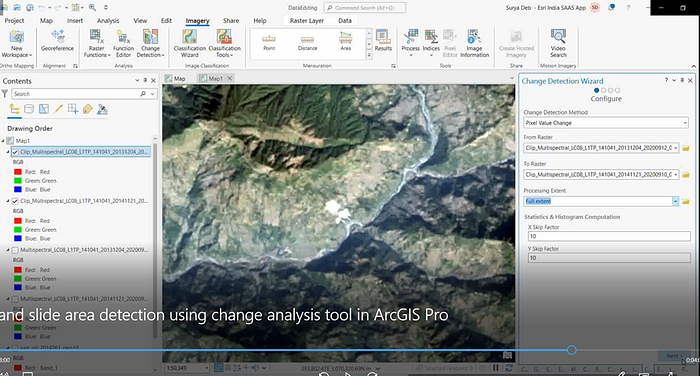Expand the Processing Extent dropdown

point(675,201)
